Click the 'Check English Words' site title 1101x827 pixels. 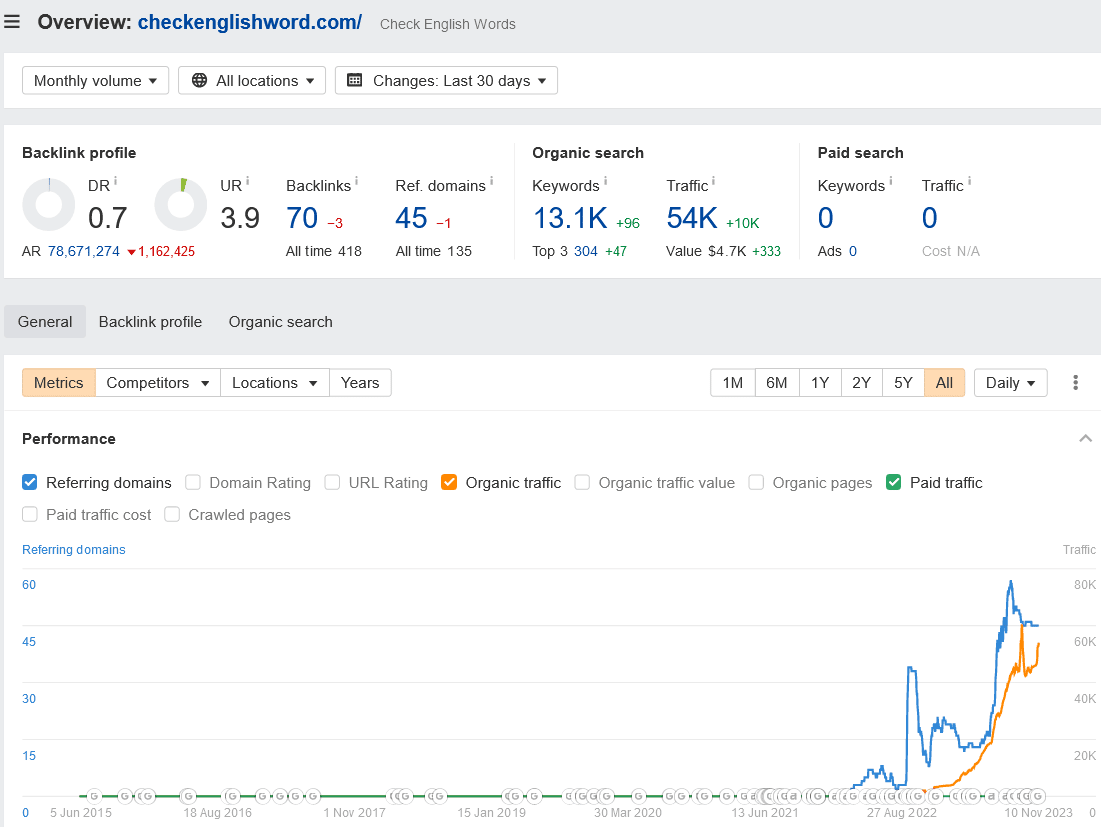tap(448, 24)
